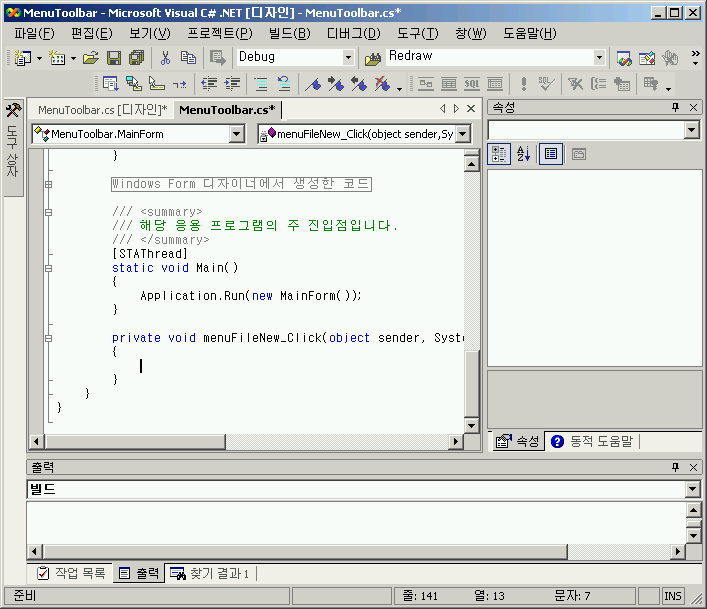Click the code editor vertical scroll down arrow
The image size is (707, 609).
click(x=472, y=425)
